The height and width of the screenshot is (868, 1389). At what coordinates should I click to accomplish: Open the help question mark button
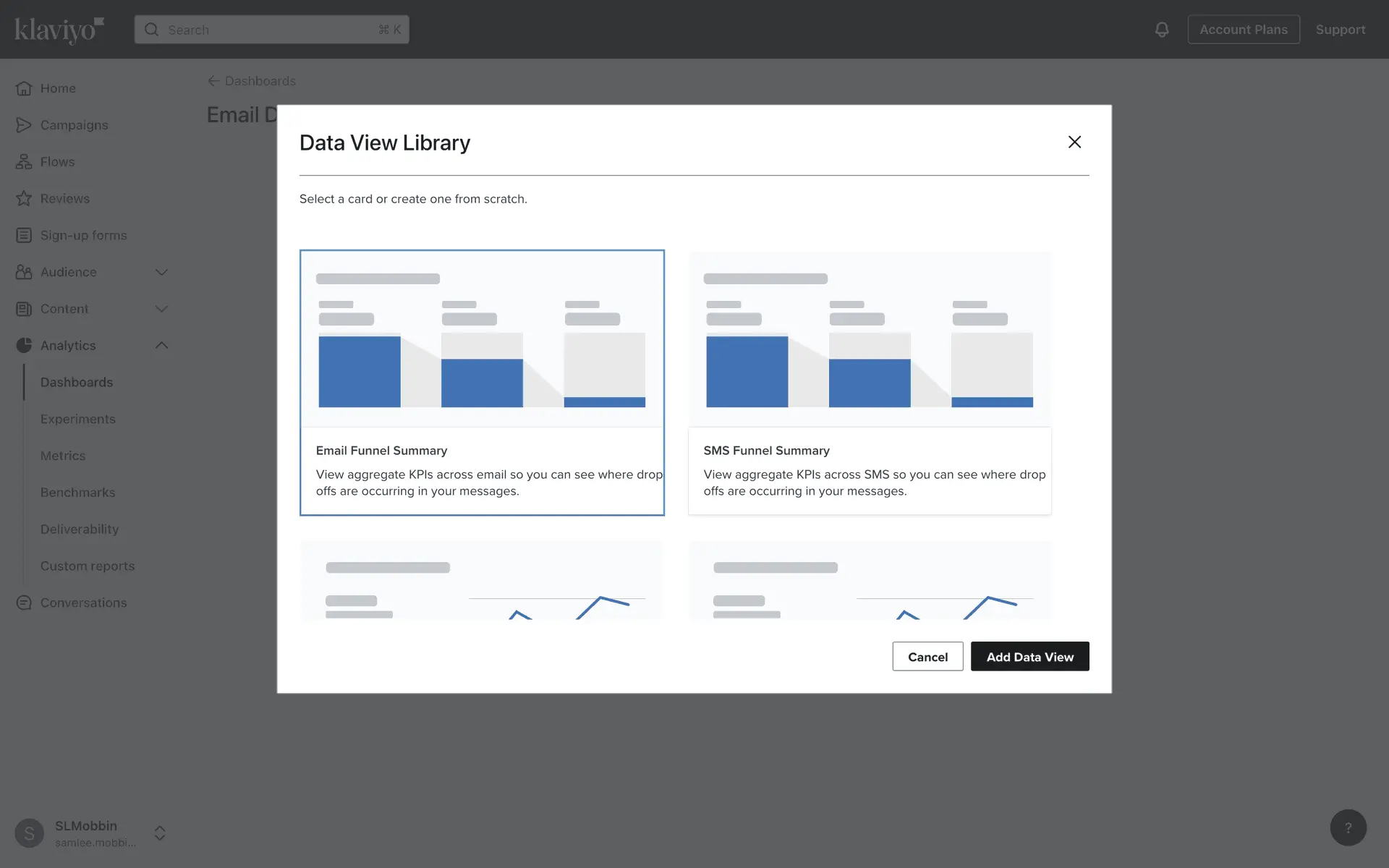(1348, 827)
